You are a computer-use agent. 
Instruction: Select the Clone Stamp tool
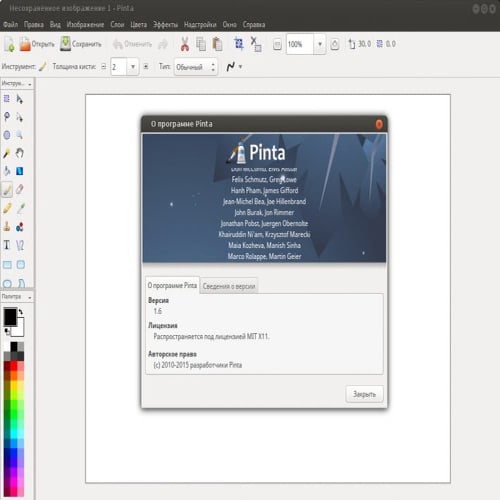click(x=7, y=227)
